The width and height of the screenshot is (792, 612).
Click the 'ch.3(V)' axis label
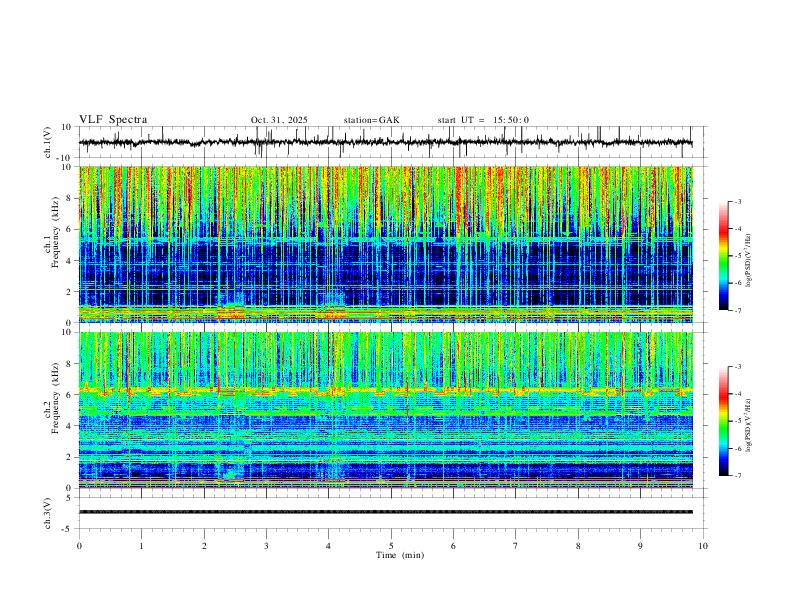click(48, 513)
